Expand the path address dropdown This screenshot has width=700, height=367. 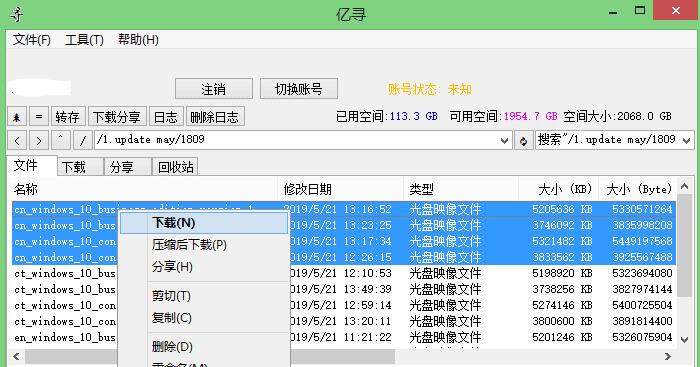(x=504, y=141)
